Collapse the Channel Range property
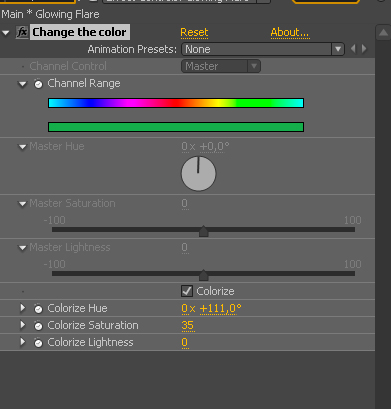Viewport: 391px width, 409px height. point(23,84)
